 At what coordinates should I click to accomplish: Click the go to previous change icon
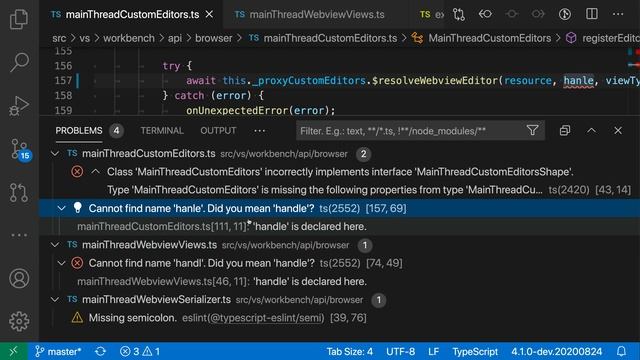click(x=512, y=14)
